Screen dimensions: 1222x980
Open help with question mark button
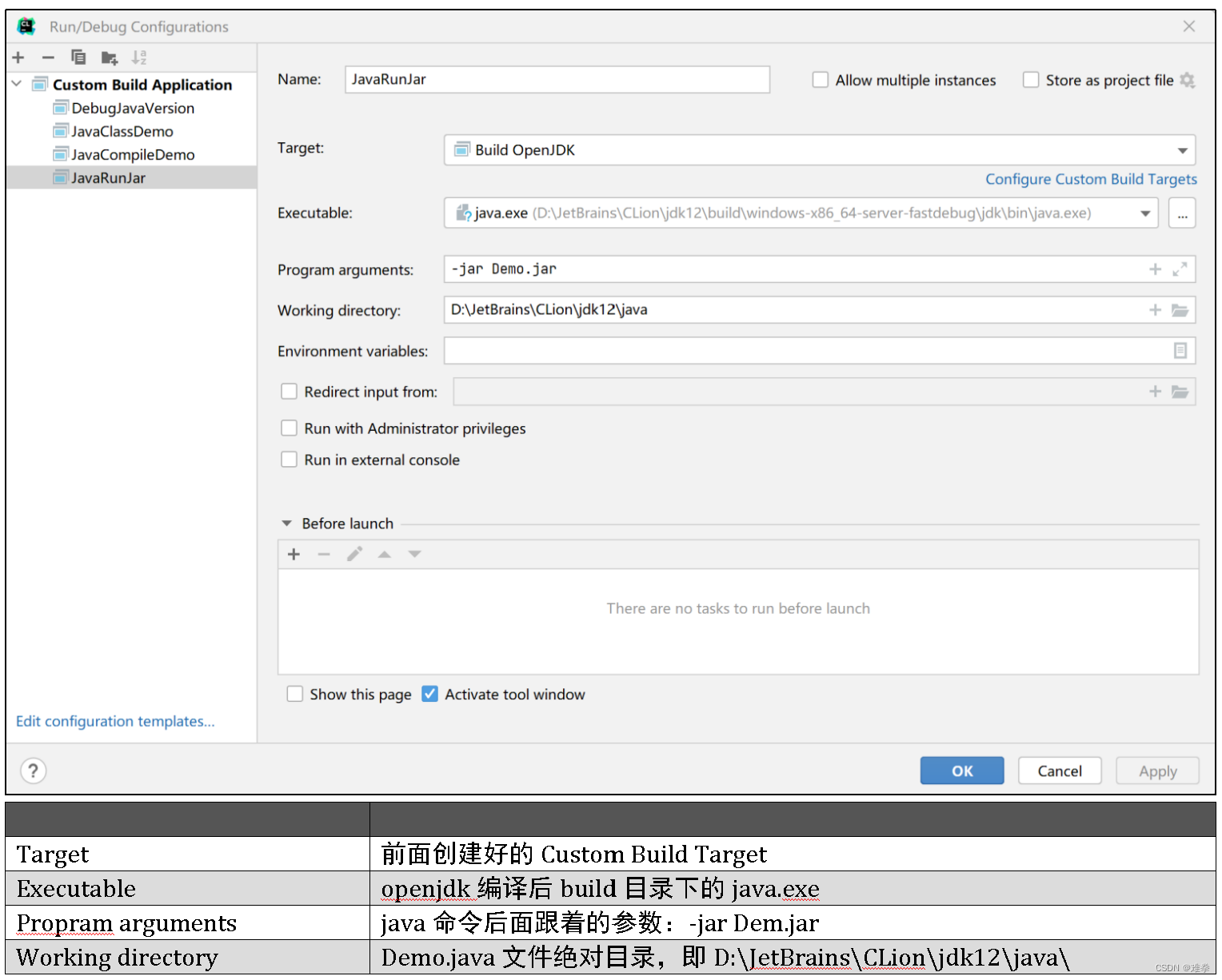pos(33,771)
